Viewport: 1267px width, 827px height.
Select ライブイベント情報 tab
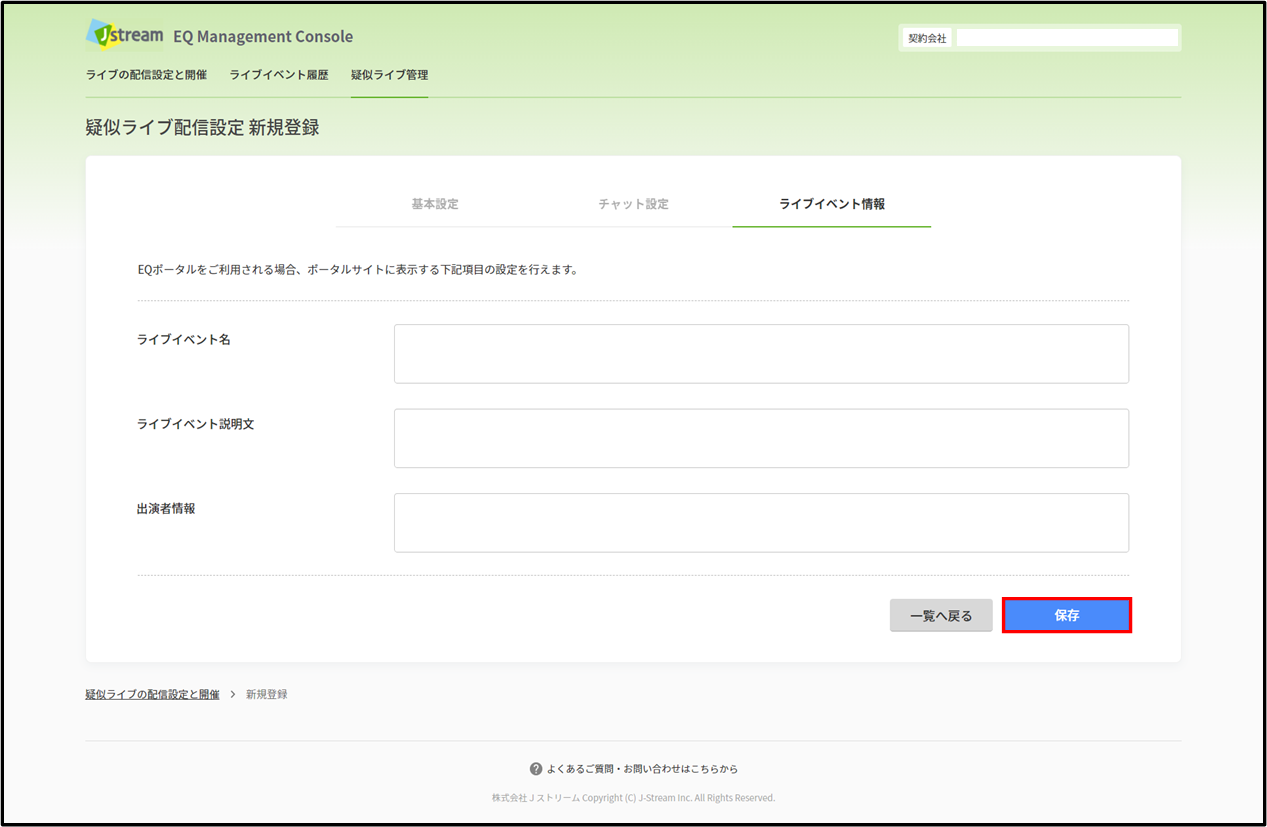[x=832, y=204]
